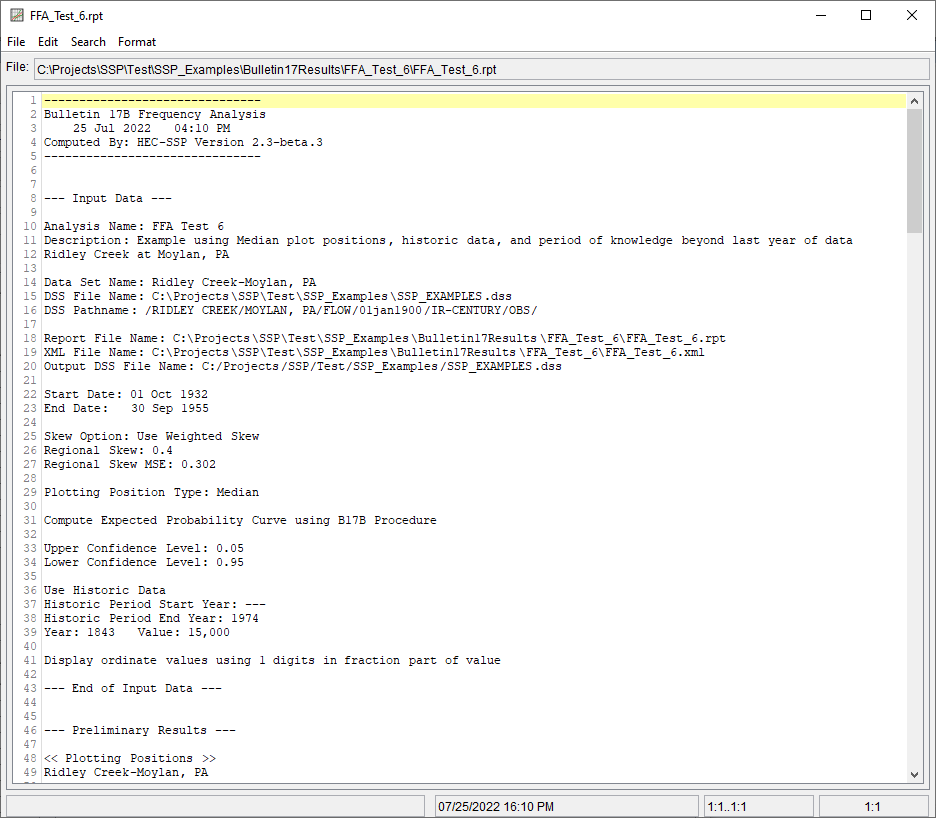The image size is (936, 818).
Task: Click the date stamp '25 Jul 2022 04:10 PM'
Action: [x=152, y=128]
